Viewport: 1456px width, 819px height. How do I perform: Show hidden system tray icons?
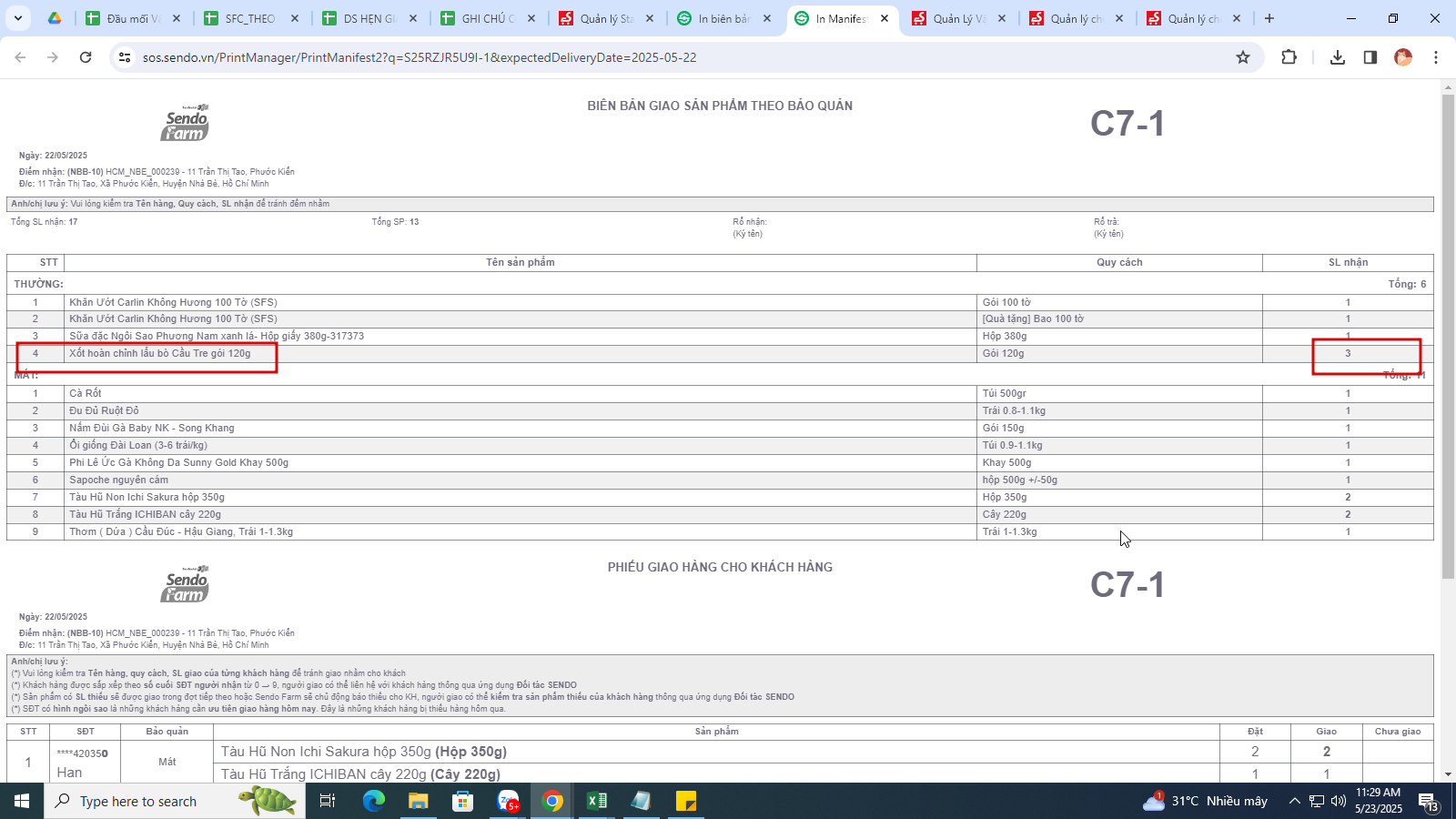click(1294, 801)
